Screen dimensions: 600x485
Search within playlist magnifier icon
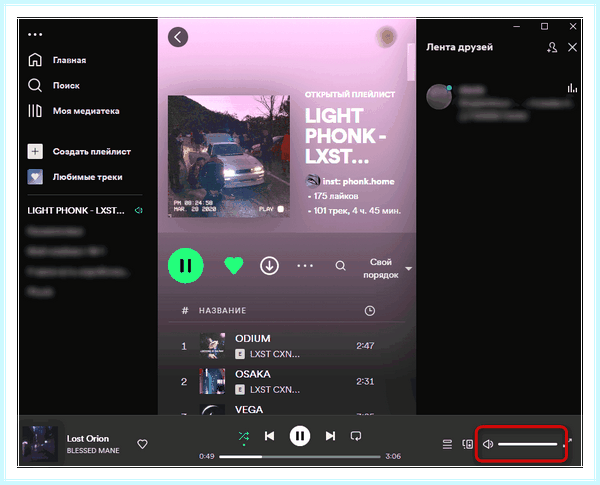(340, 266)
